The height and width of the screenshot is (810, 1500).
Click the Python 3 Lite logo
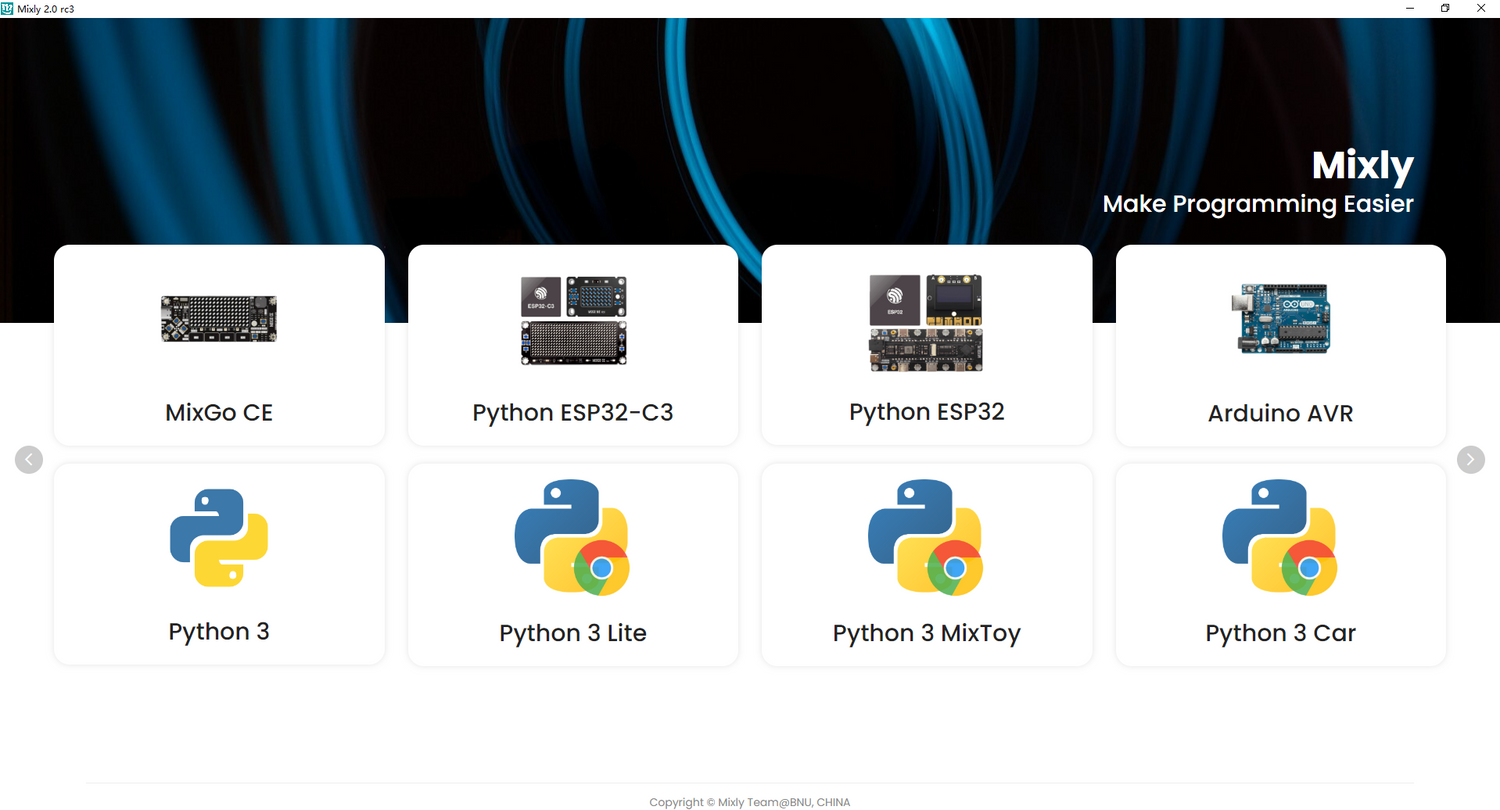click(572, 538)
